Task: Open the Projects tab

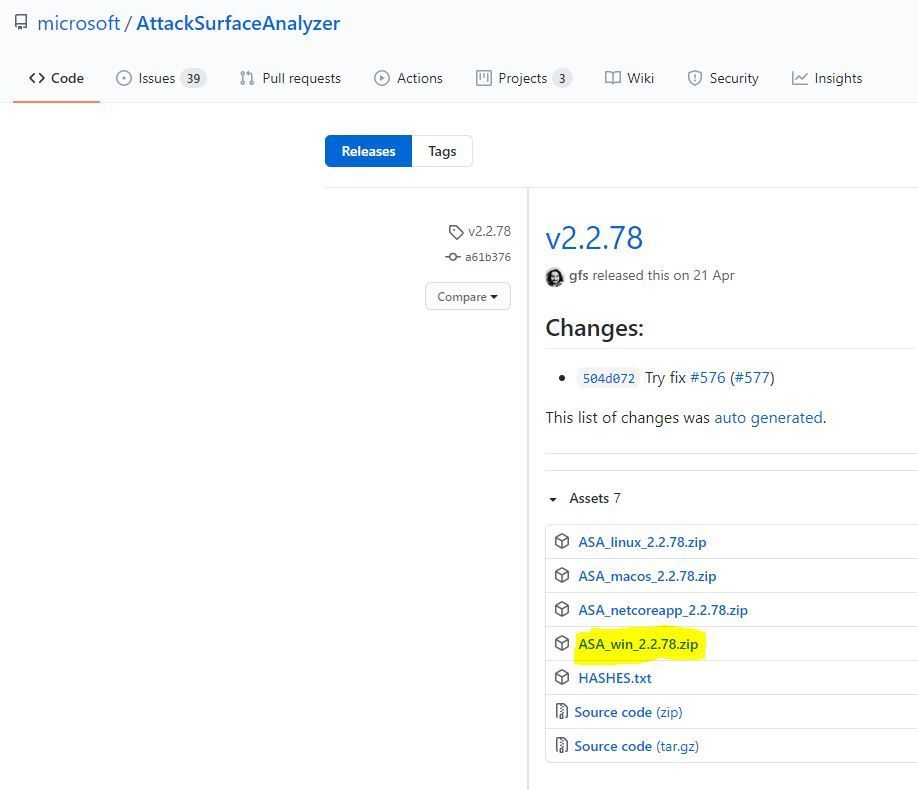Action: 524,78
